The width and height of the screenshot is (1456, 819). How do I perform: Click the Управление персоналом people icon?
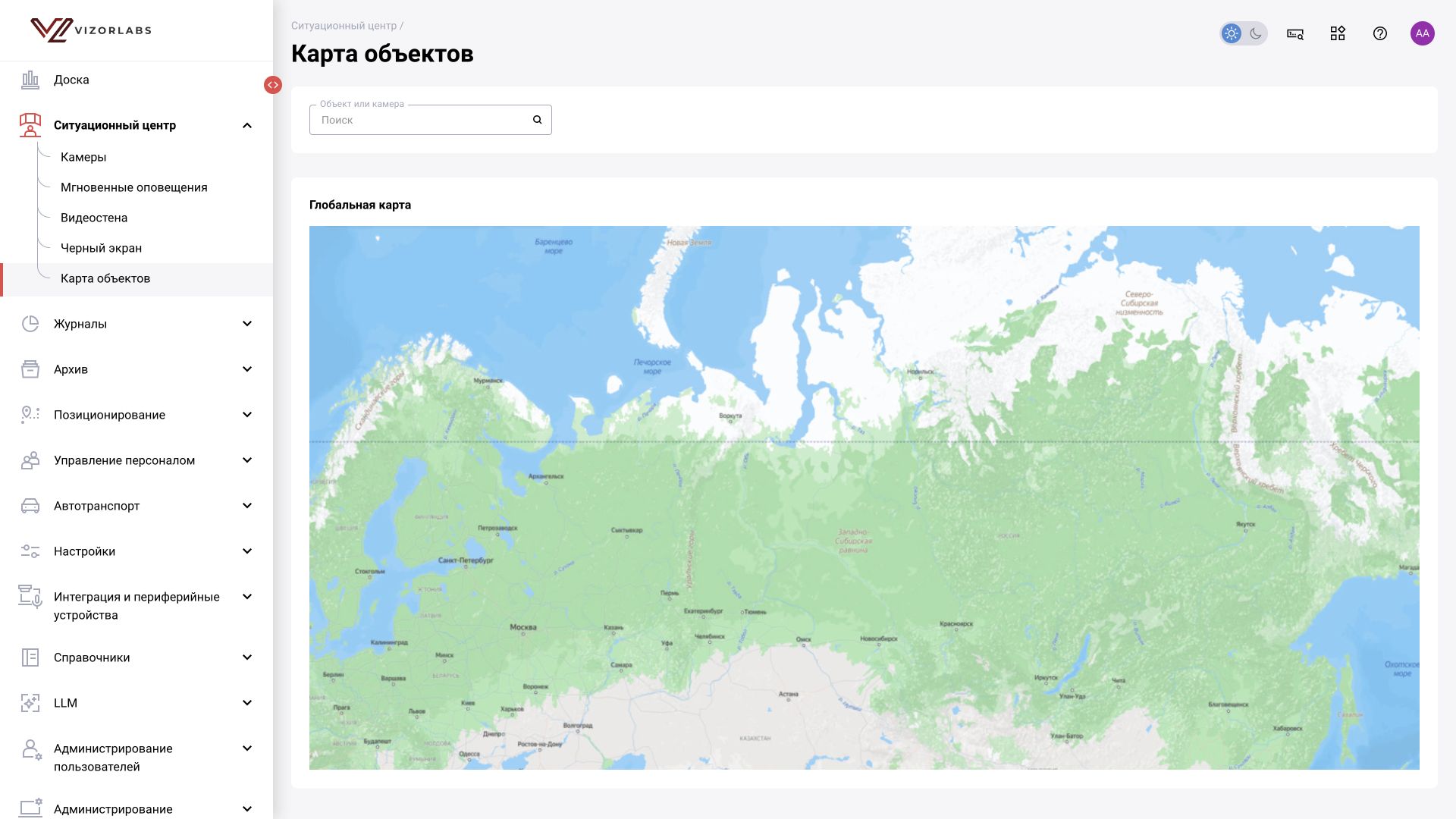click(30, 460)
